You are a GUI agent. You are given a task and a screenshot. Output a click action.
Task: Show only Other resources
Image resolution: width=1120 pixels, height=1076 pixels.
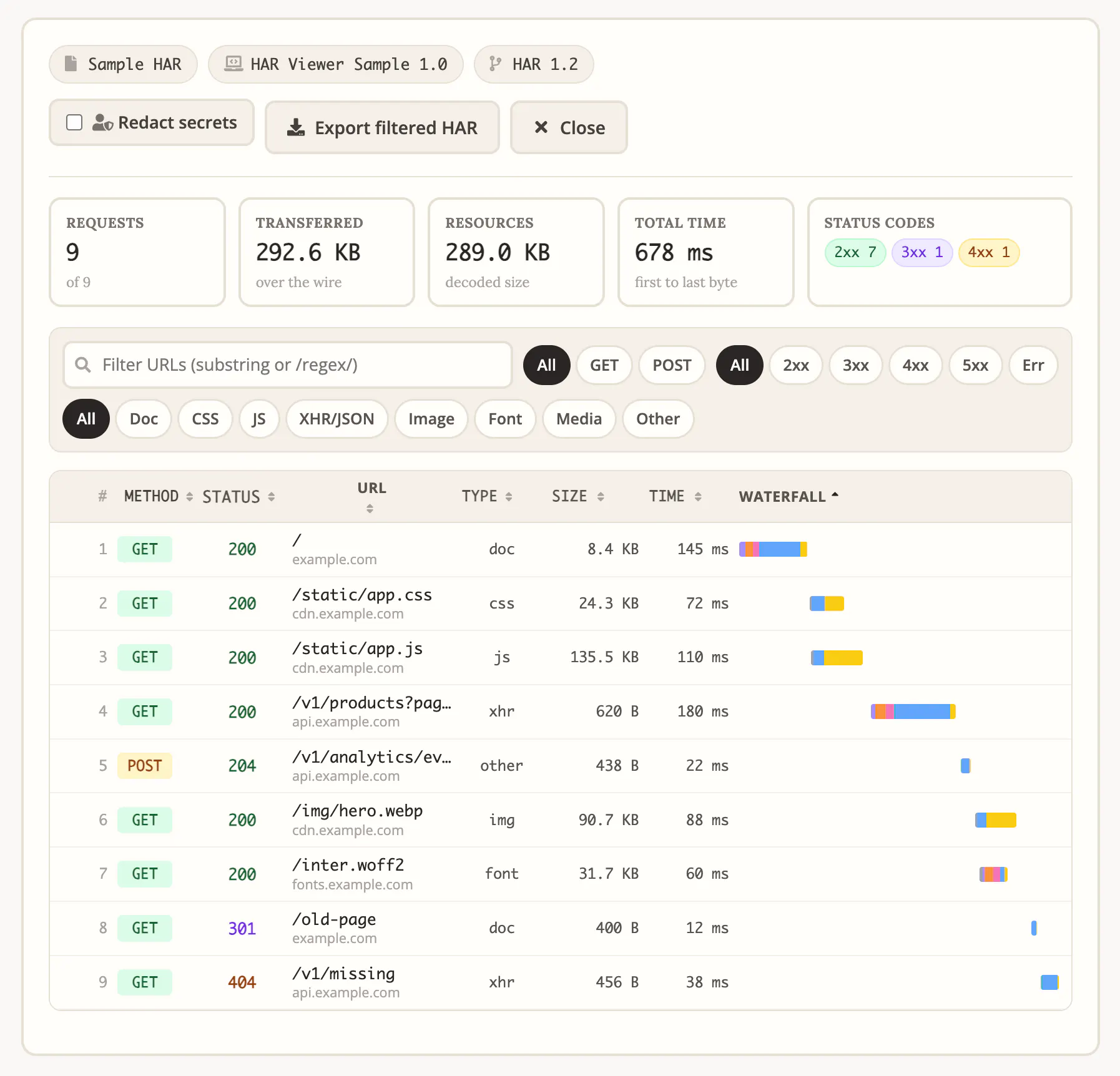coord(658,419)
